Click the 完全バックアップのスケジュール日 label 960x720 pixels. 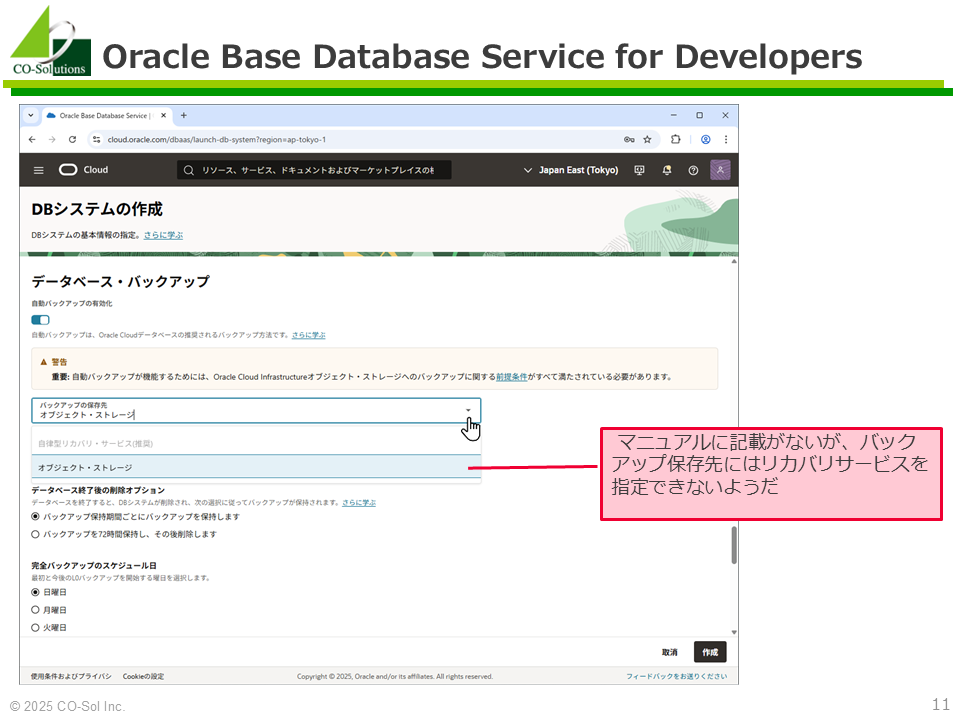[94, 566]
